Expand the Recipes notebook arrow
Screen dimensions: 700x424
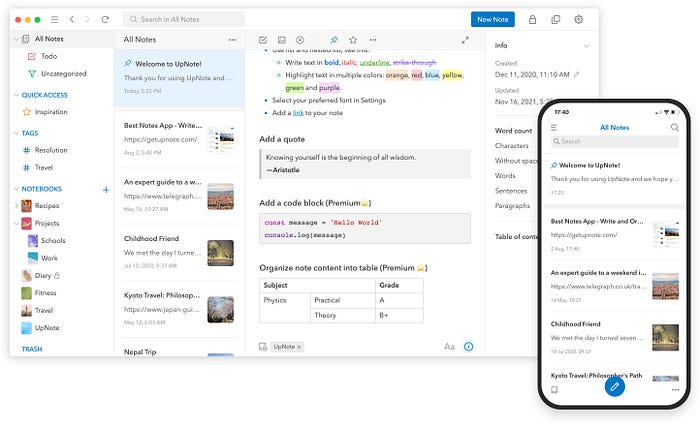pos(16,206)
